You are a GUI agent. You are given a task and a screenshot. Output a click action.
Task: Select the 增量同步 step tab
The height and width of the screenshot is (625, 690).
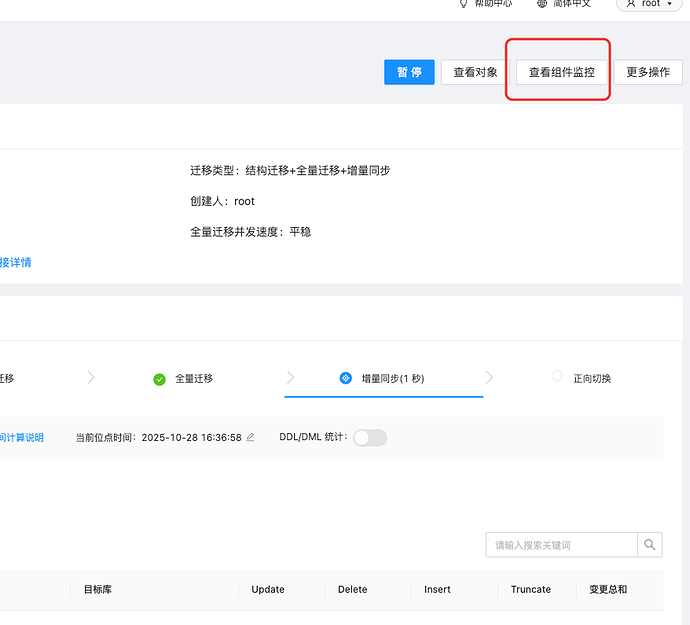[x=383, y=379]
